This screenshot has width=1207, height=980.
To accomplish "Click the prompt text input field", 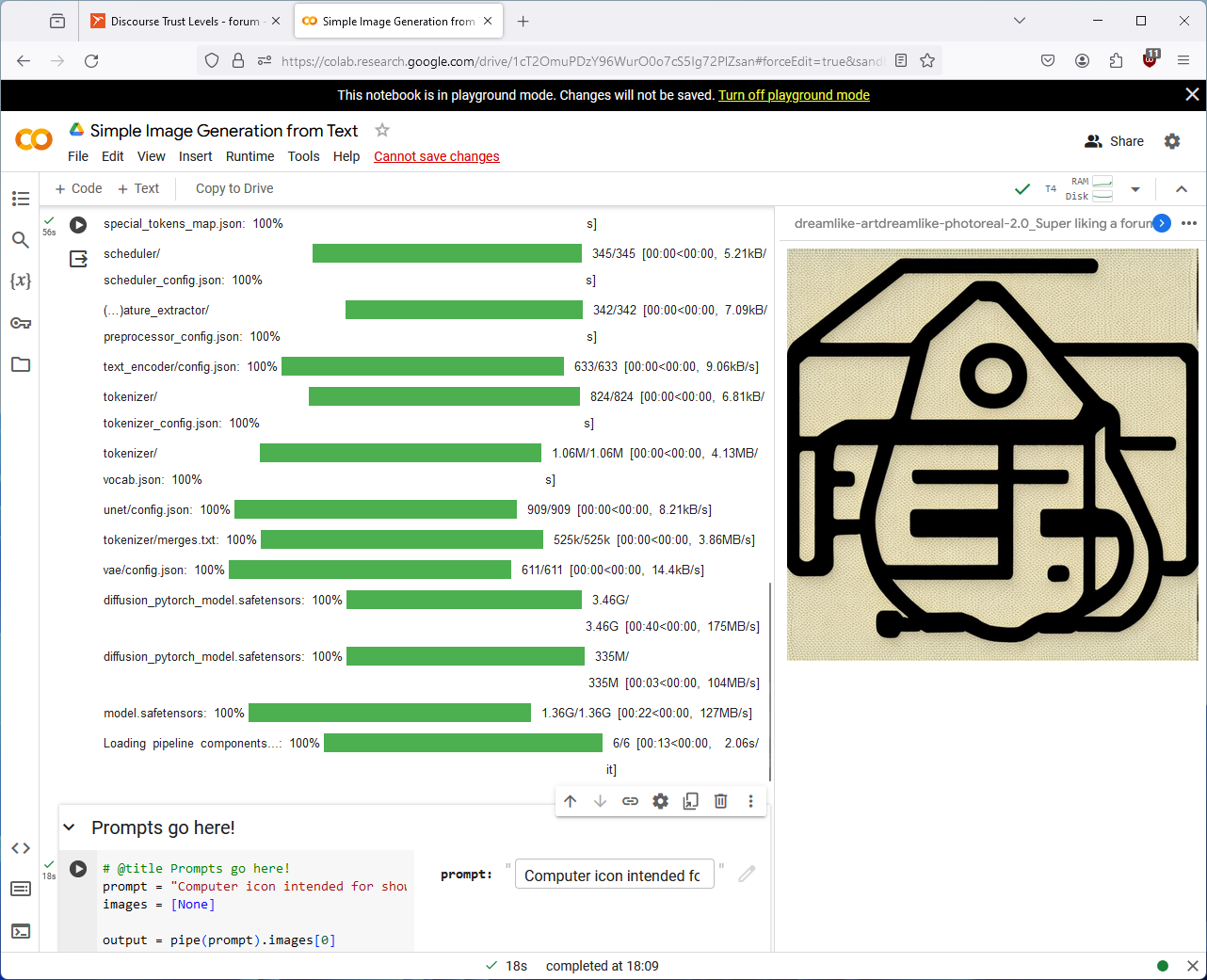I will click(x=614, y=876).
